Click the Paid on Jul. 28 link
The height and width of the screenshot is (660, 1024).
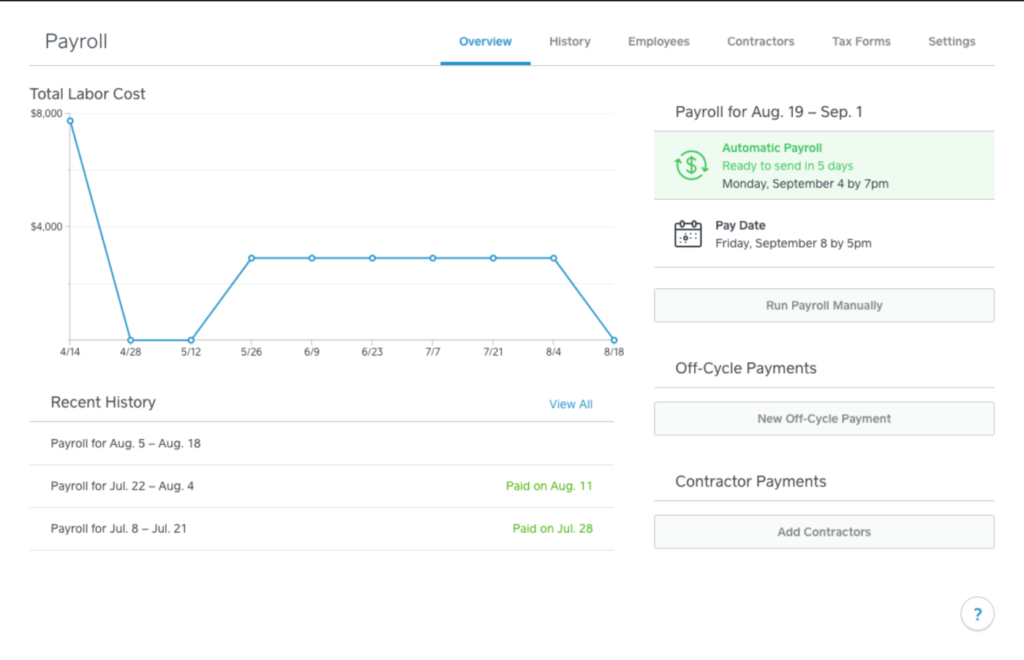553,529
